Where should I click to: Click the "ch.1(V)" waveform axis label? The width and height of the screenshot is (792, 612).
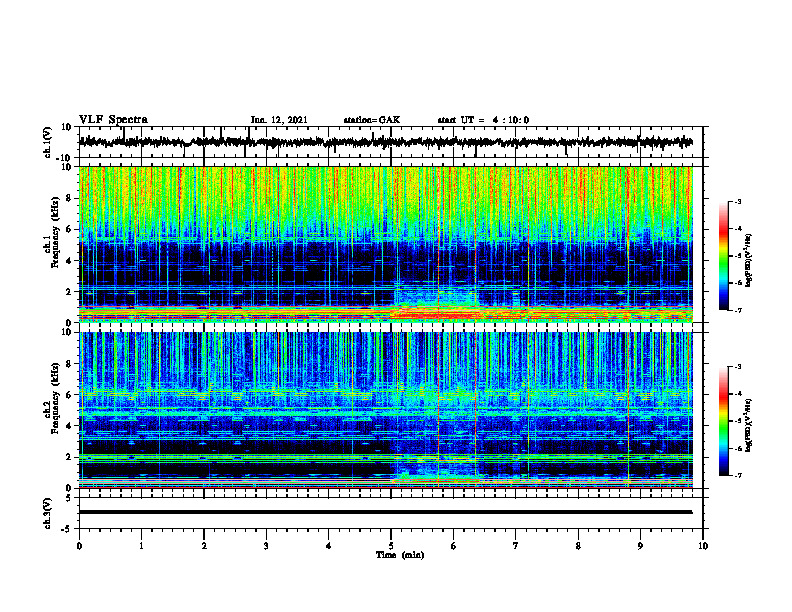pyautogui.click(x=48, y=142)
